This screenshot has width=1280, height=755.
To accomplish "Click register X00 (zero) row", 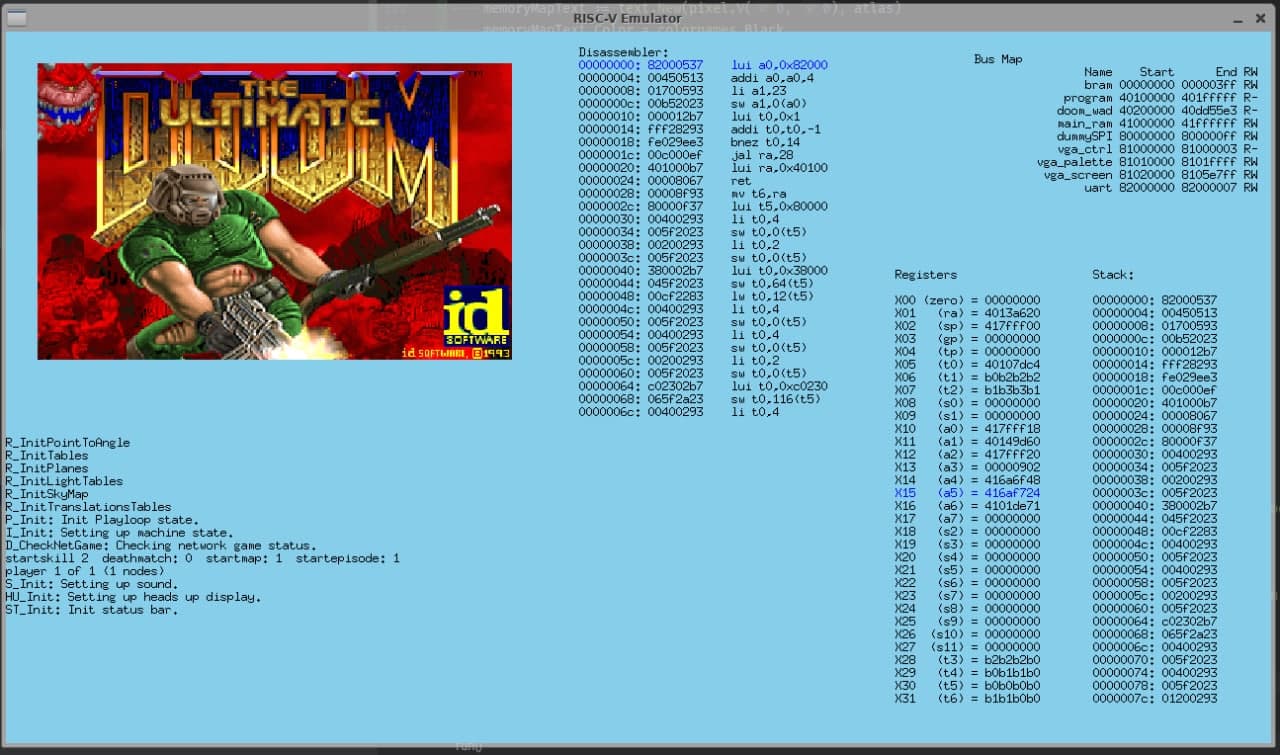I will pyautogui.click(x=967, y=300).
